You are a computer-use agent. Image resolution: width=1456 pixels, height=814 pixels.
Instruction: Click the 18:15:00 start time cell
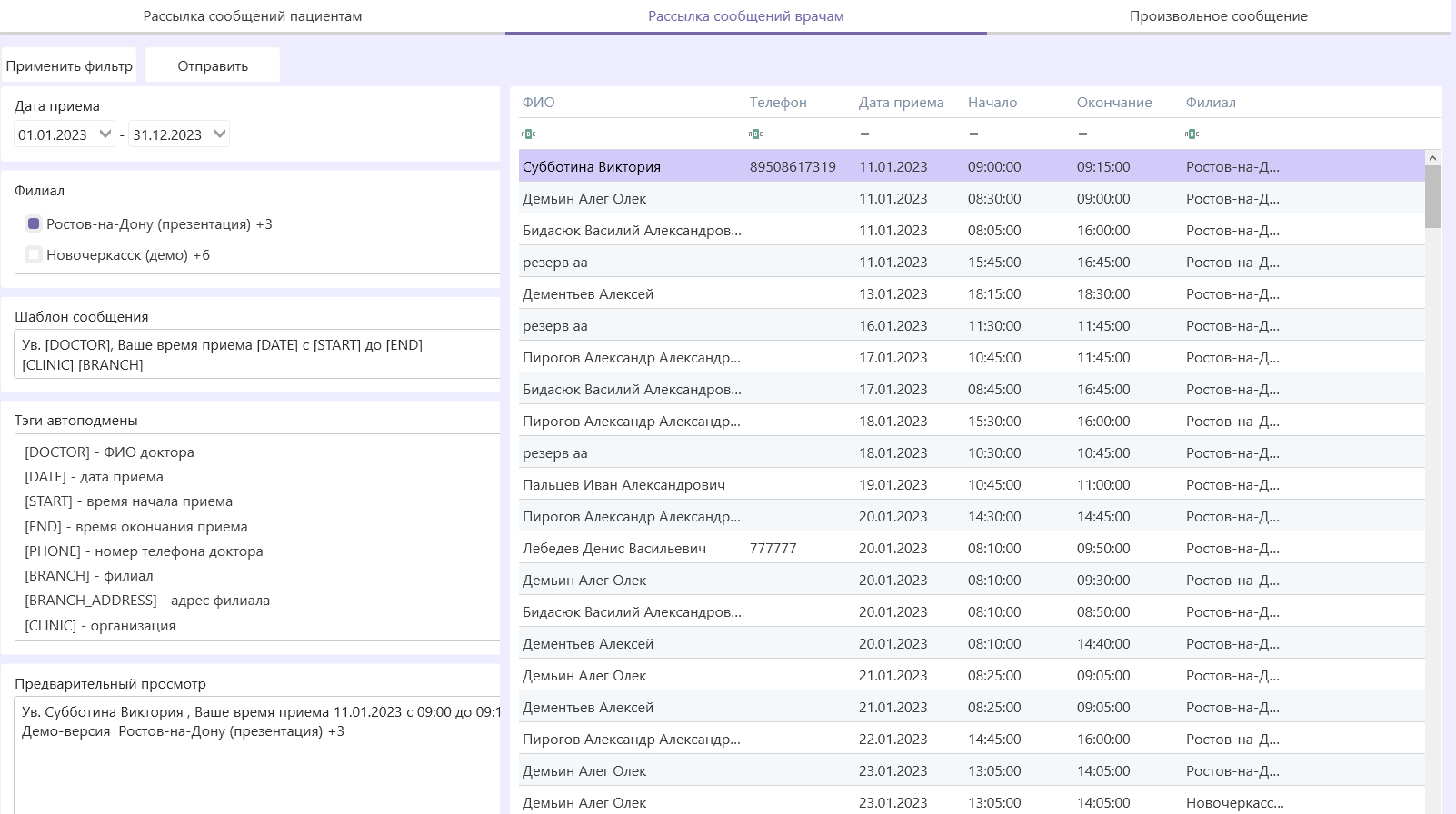[x=994, y=294]
